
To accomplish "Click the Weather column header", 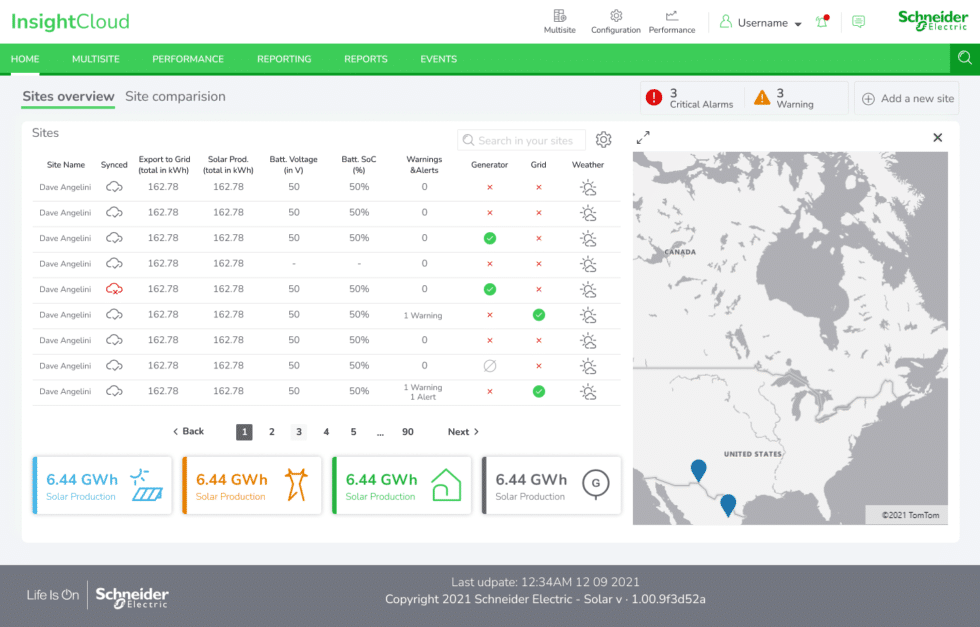I will click(x=588, y=164).
